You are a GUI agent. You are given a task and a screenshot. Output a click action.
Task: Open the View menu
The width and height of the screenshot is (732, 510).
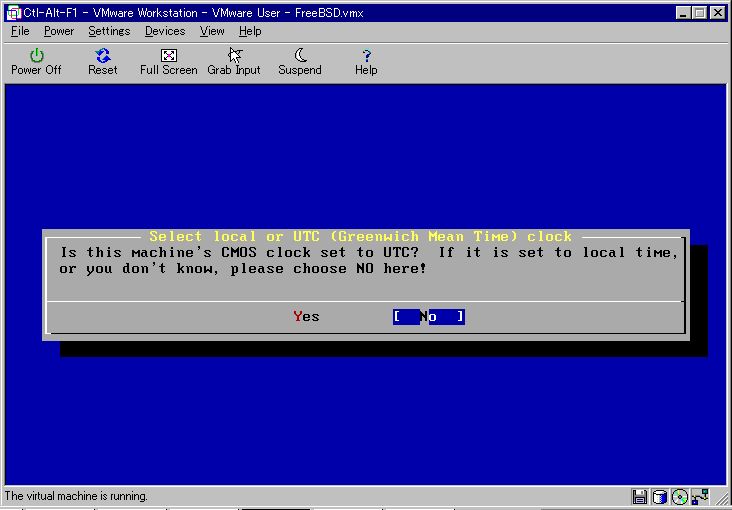pos(212,31)
